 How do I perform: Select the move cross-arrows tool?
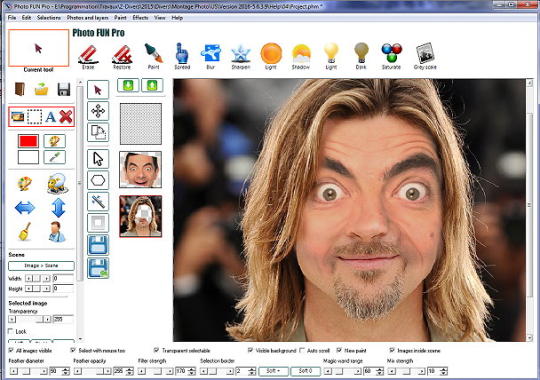[98, 111]
